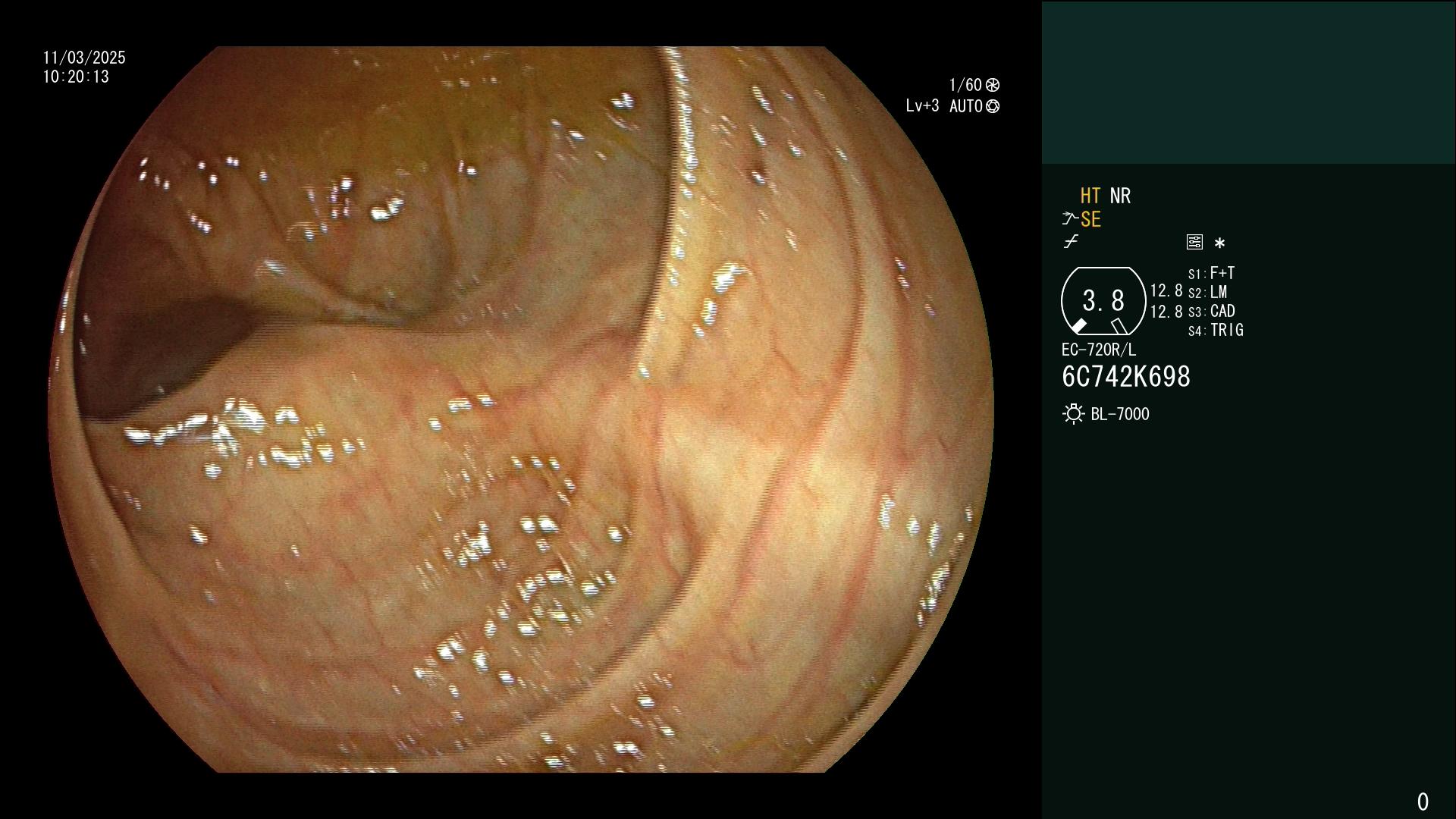Click the S1: F+T switch assignment
1456x819 pixels.
click(x=1211, y=273)
